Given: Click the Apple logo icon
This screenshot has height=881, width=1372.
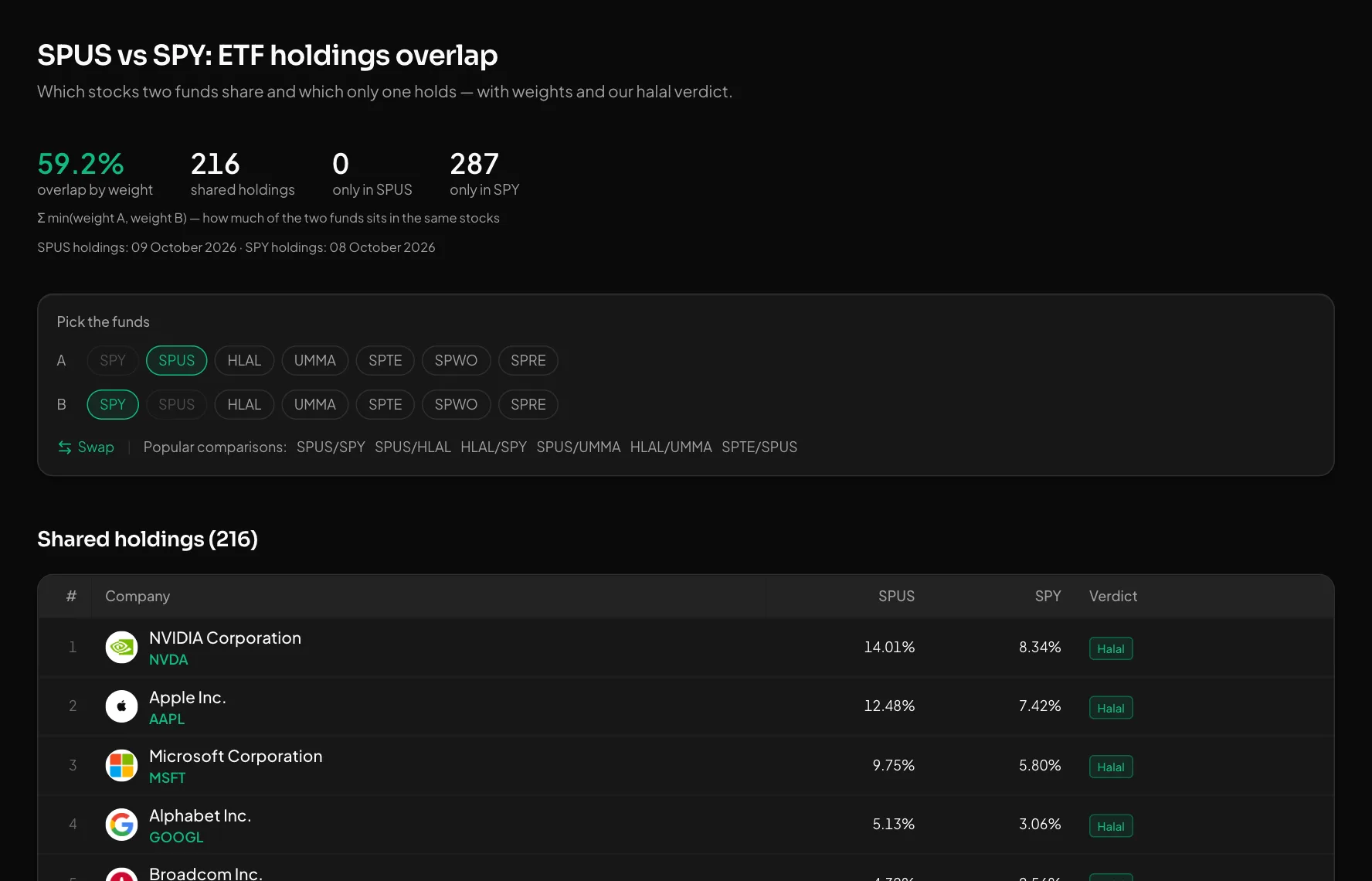Looking at the screenshot, I should [x=121, y=706].
